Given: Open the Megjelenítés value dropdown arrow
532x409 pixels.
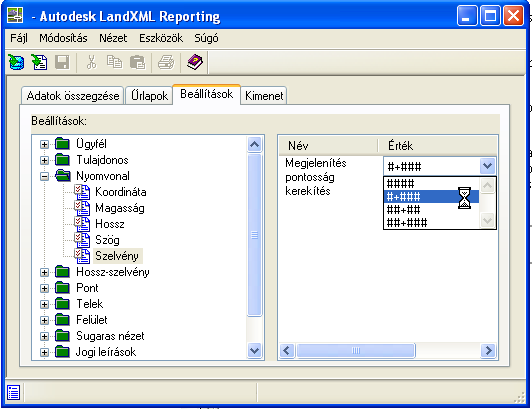Looking at the screenshot, I should coord(488,166).
